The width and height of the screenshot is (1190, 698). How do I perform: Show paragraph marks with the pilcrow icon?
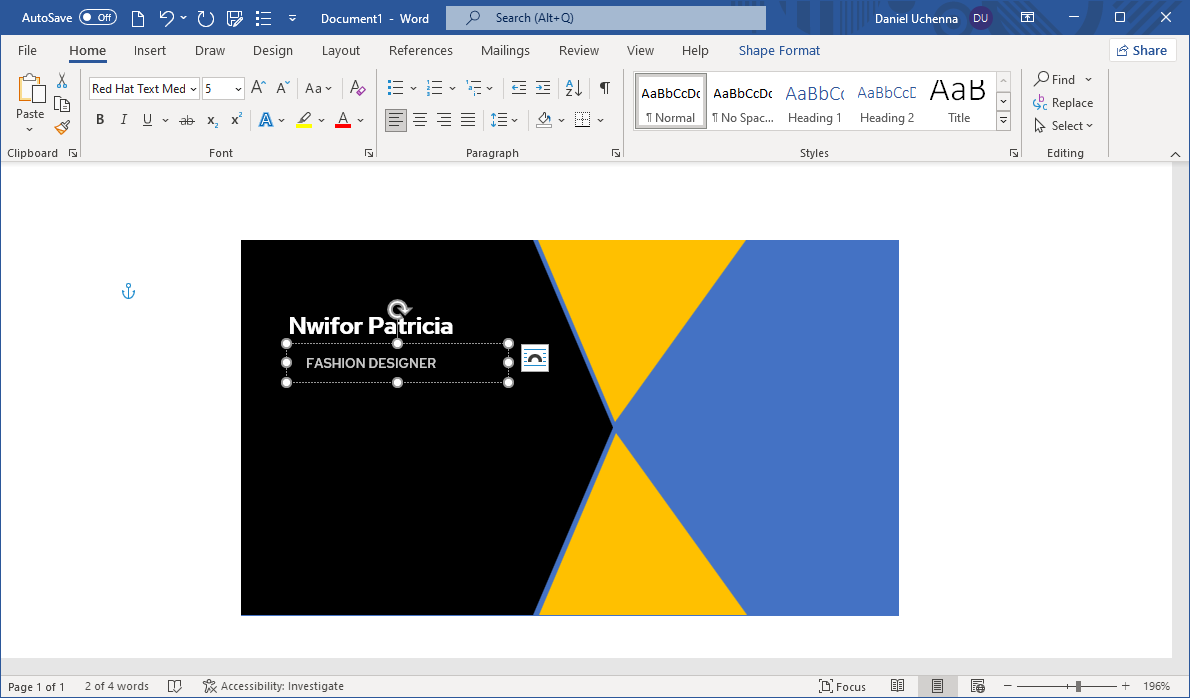pyautogui.click(x=605, y=88)
